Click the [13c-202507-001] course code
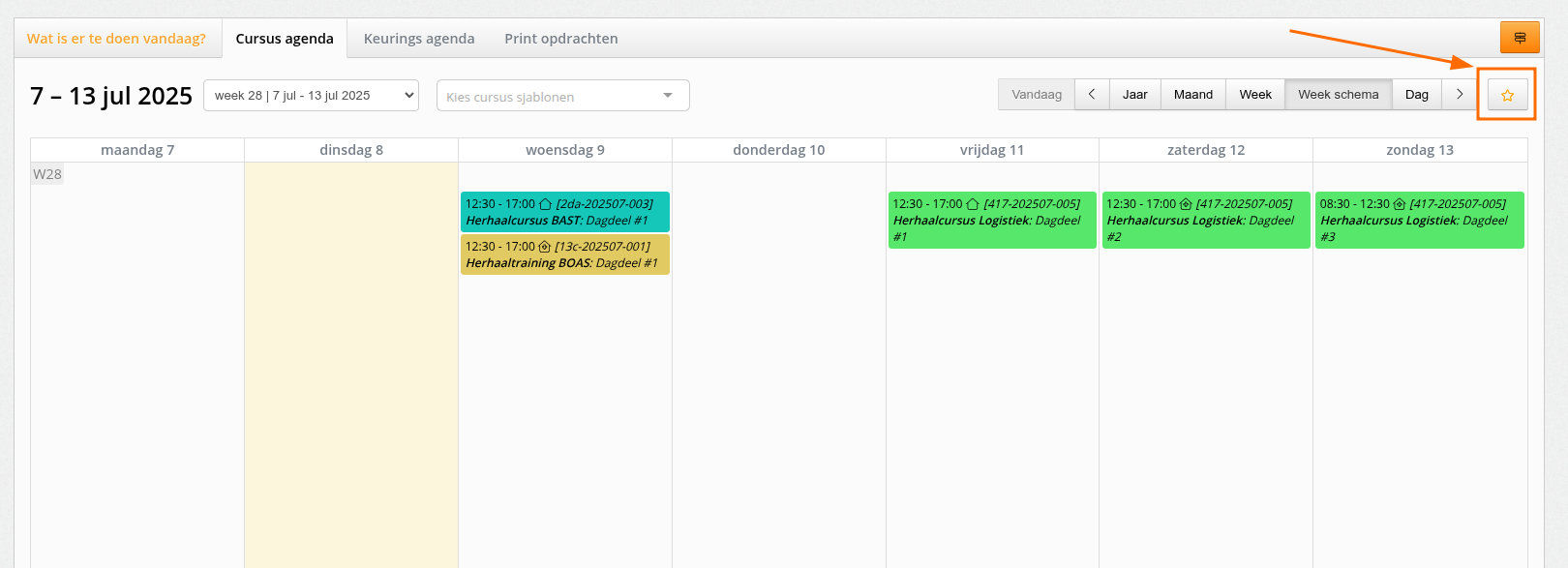The width and height of the screenshot is (1568, 568). (602, 247)
